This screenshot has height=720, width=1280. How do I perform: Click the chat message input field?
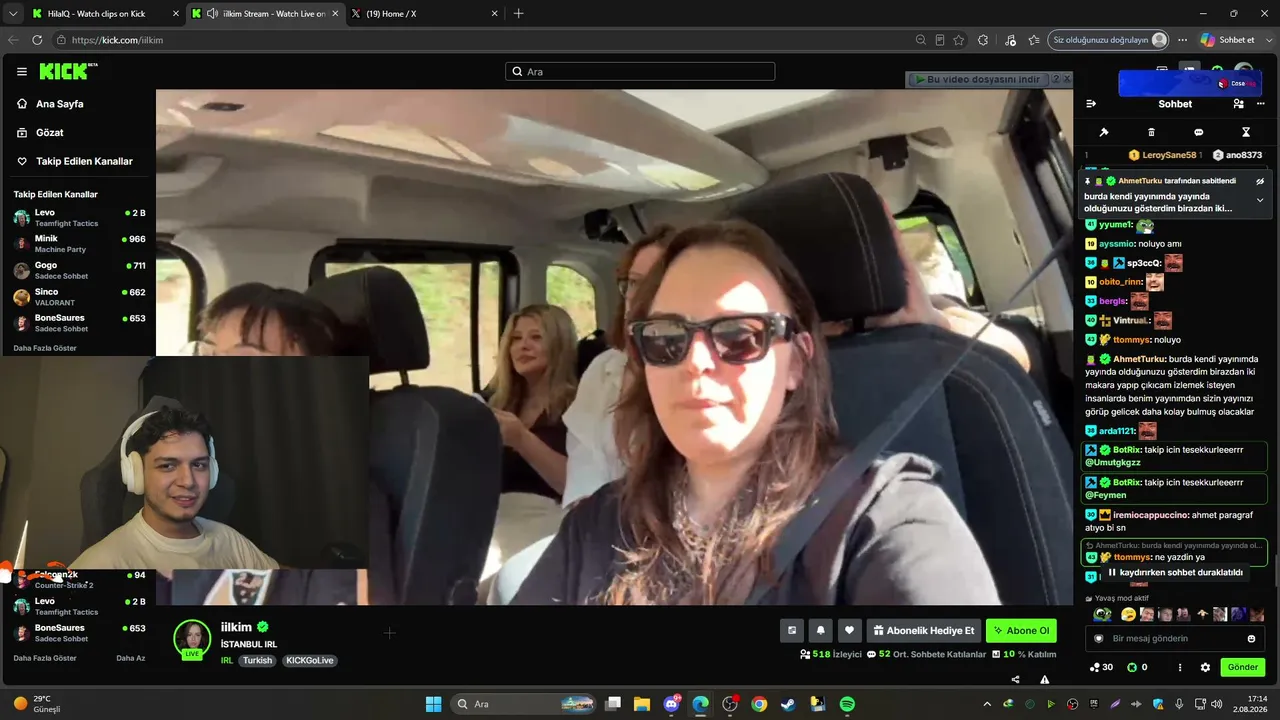tap(1175, 638)
